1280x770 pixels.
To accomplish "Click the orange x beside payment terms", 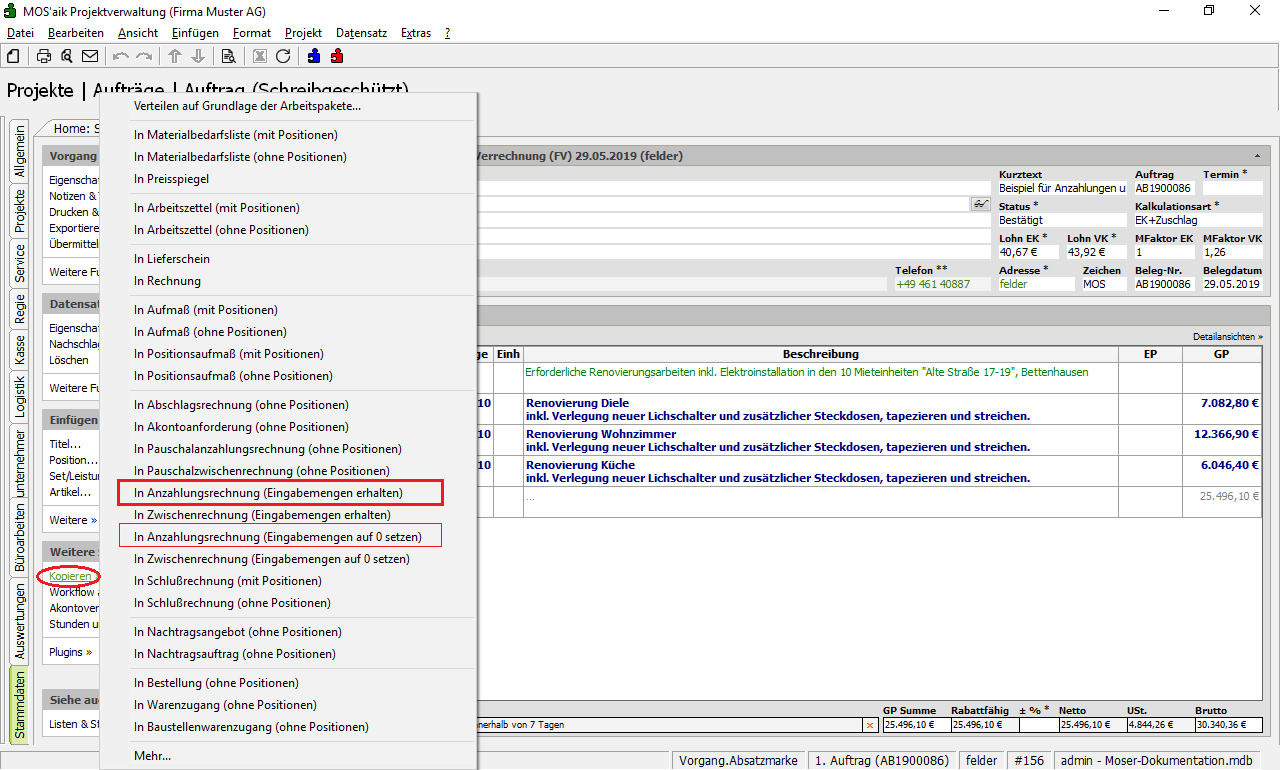I will (869, 725).
